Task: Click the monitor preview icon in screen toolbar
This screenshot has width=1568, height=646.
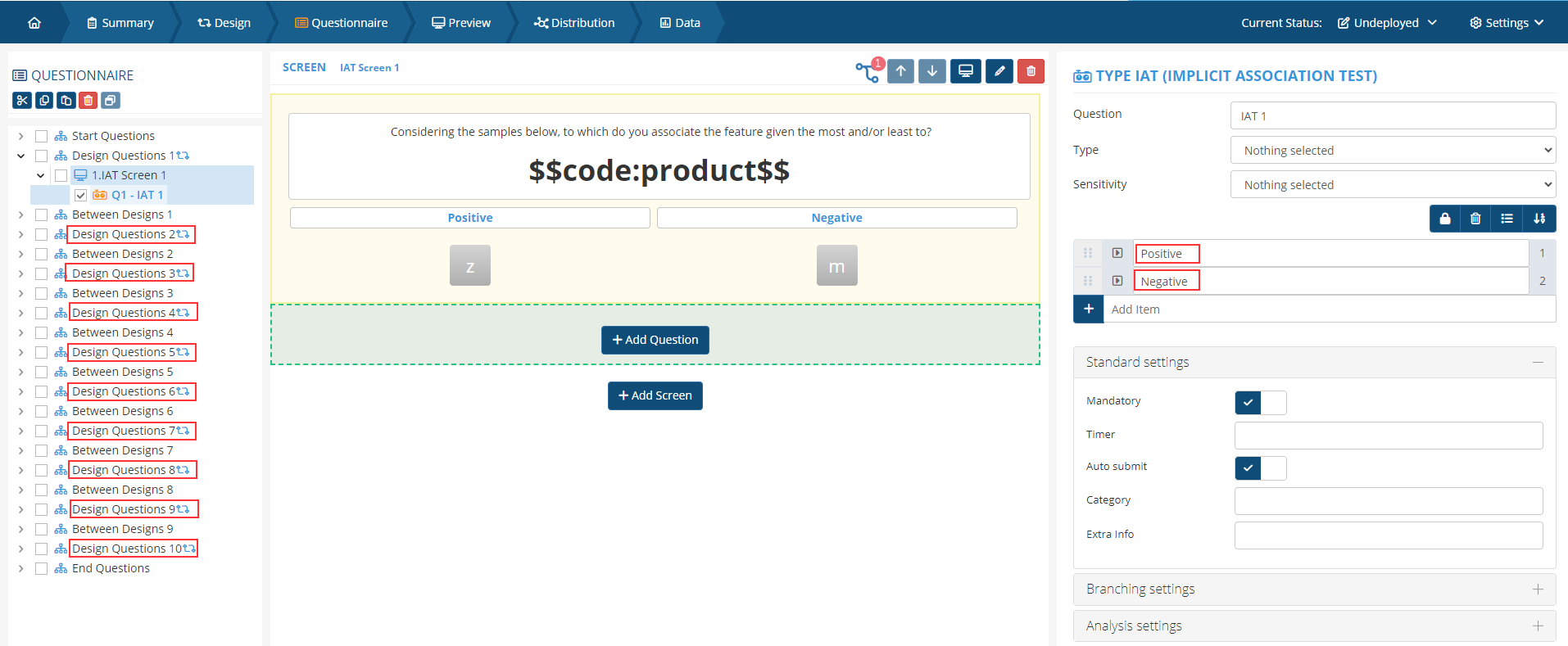Action: [x=966, y=71]
